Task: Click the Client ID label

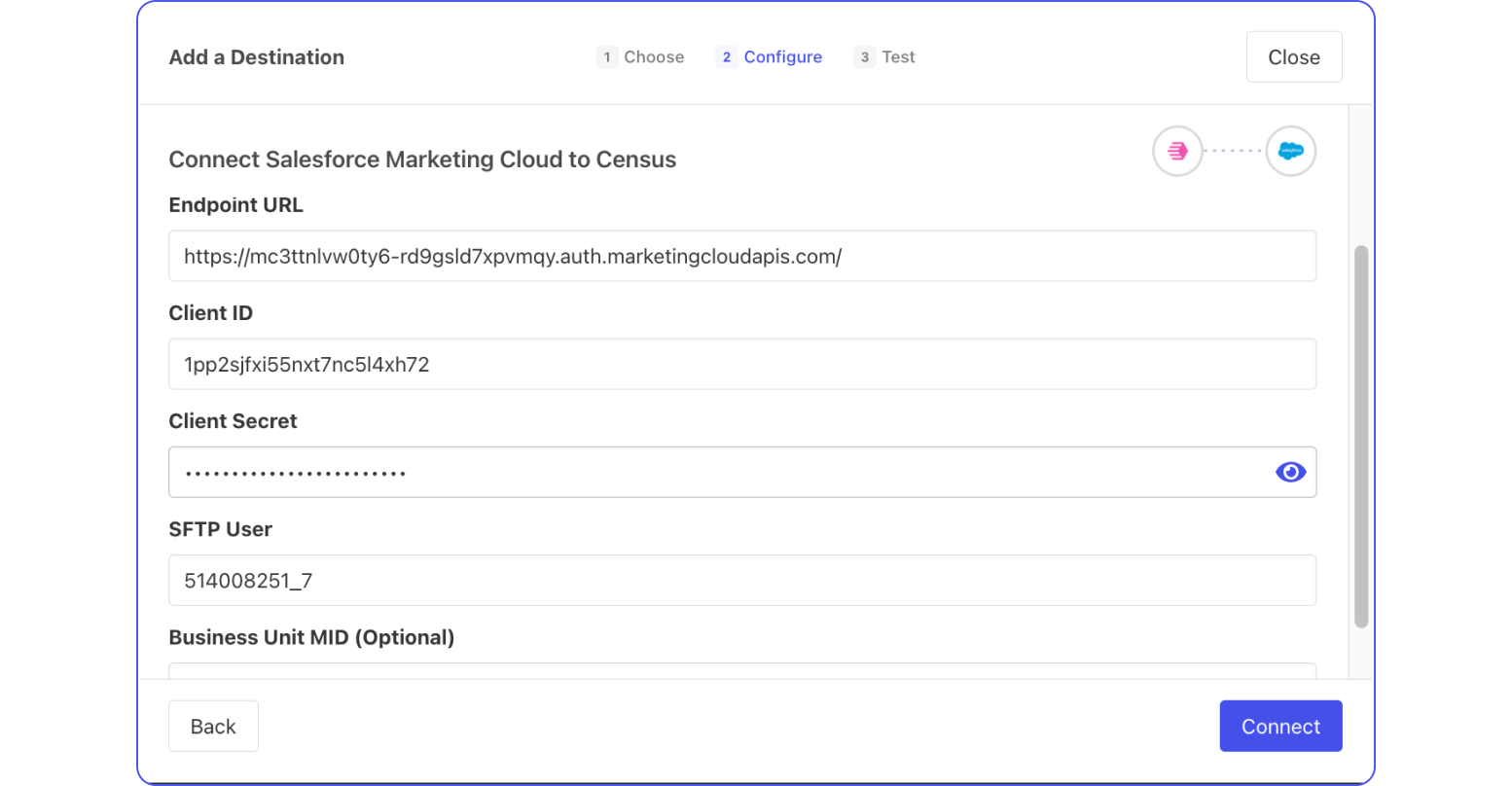Action: tap(210, 313)
